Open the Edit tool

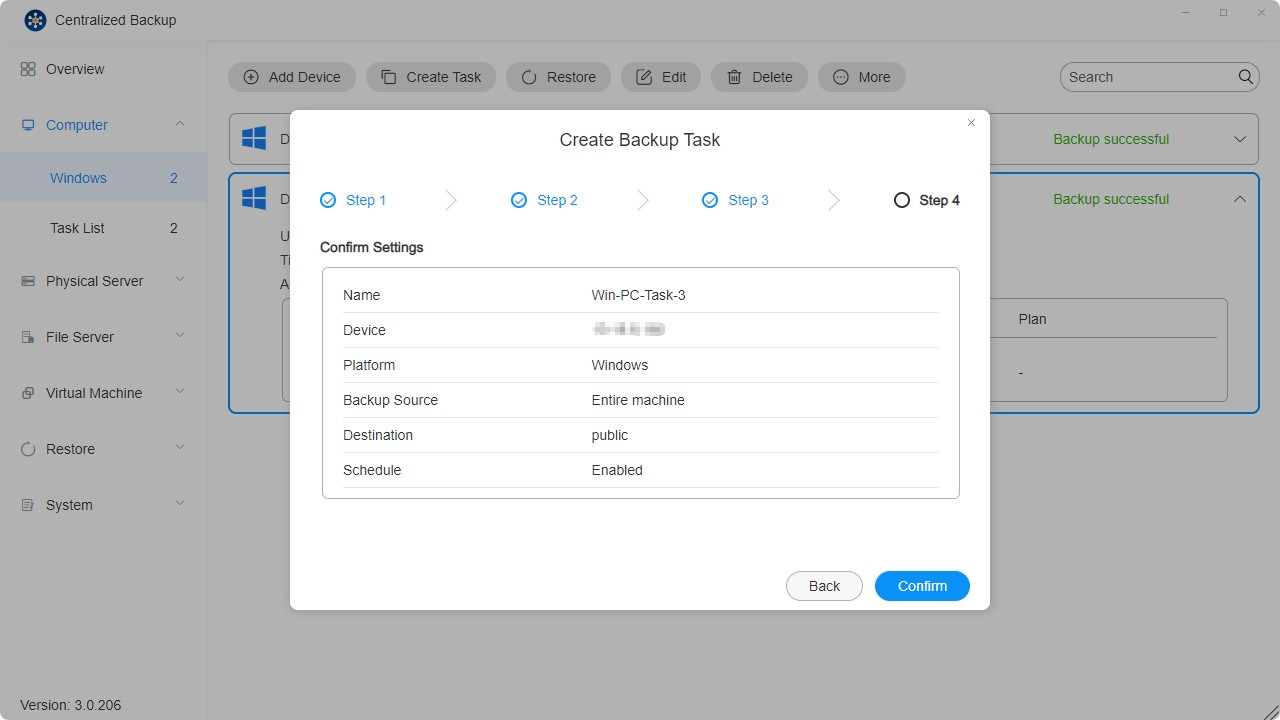pyautogui.click(x=644, y=77)
